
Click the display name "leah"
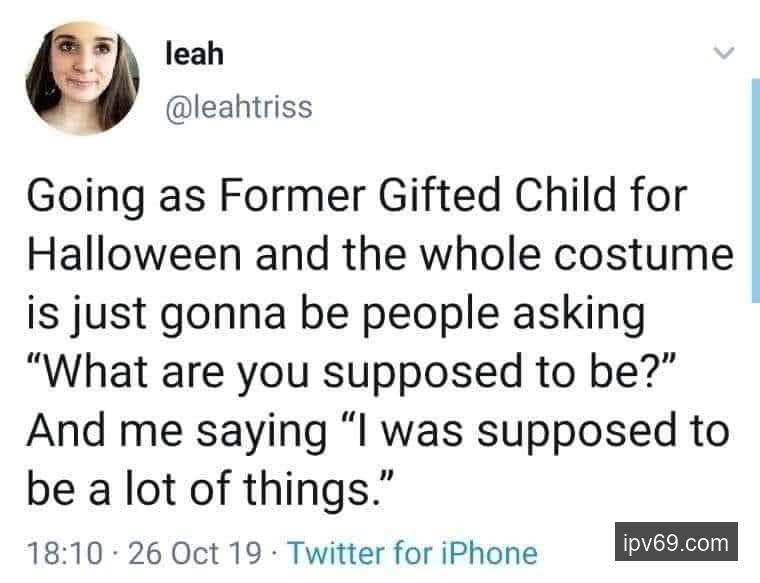[194, 55]
